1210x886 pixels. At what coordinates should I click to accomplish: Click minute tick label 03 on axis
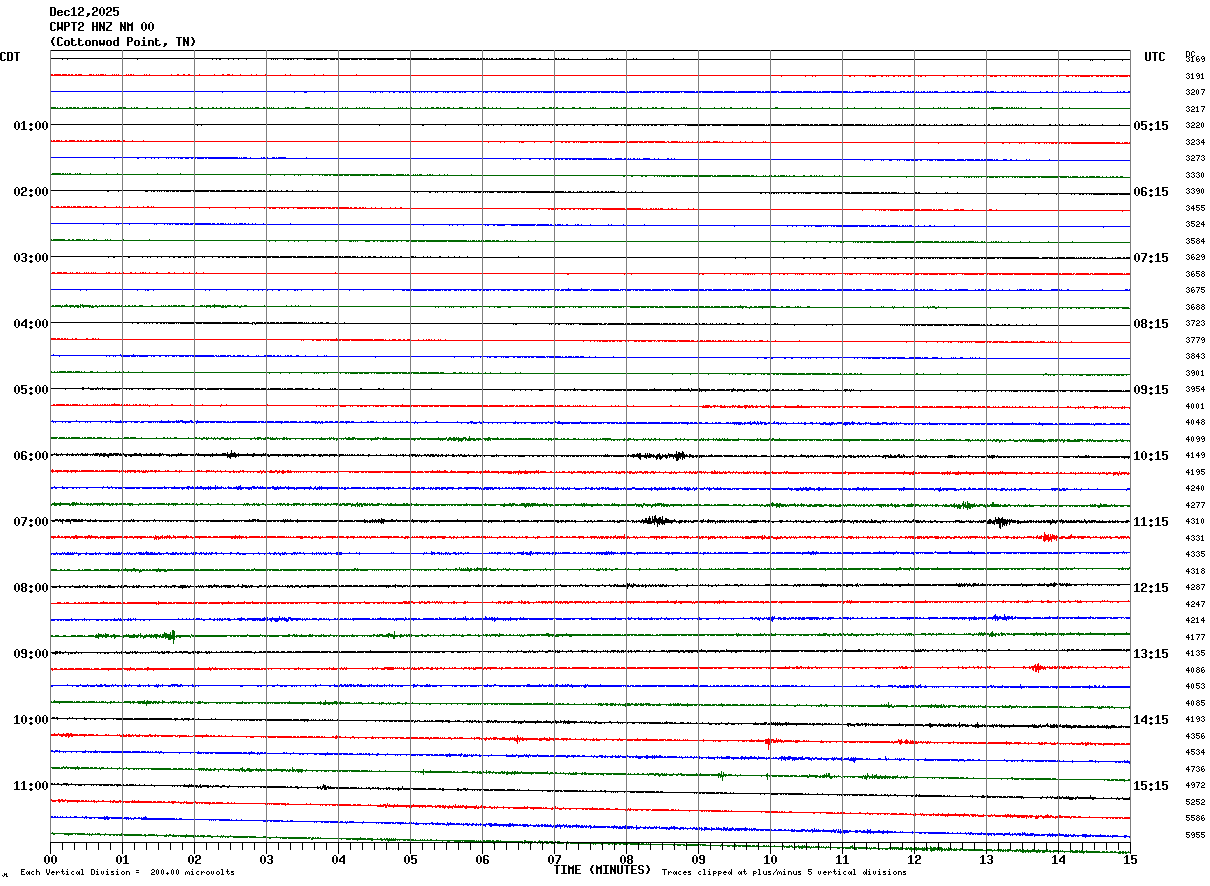click(266, 860)
